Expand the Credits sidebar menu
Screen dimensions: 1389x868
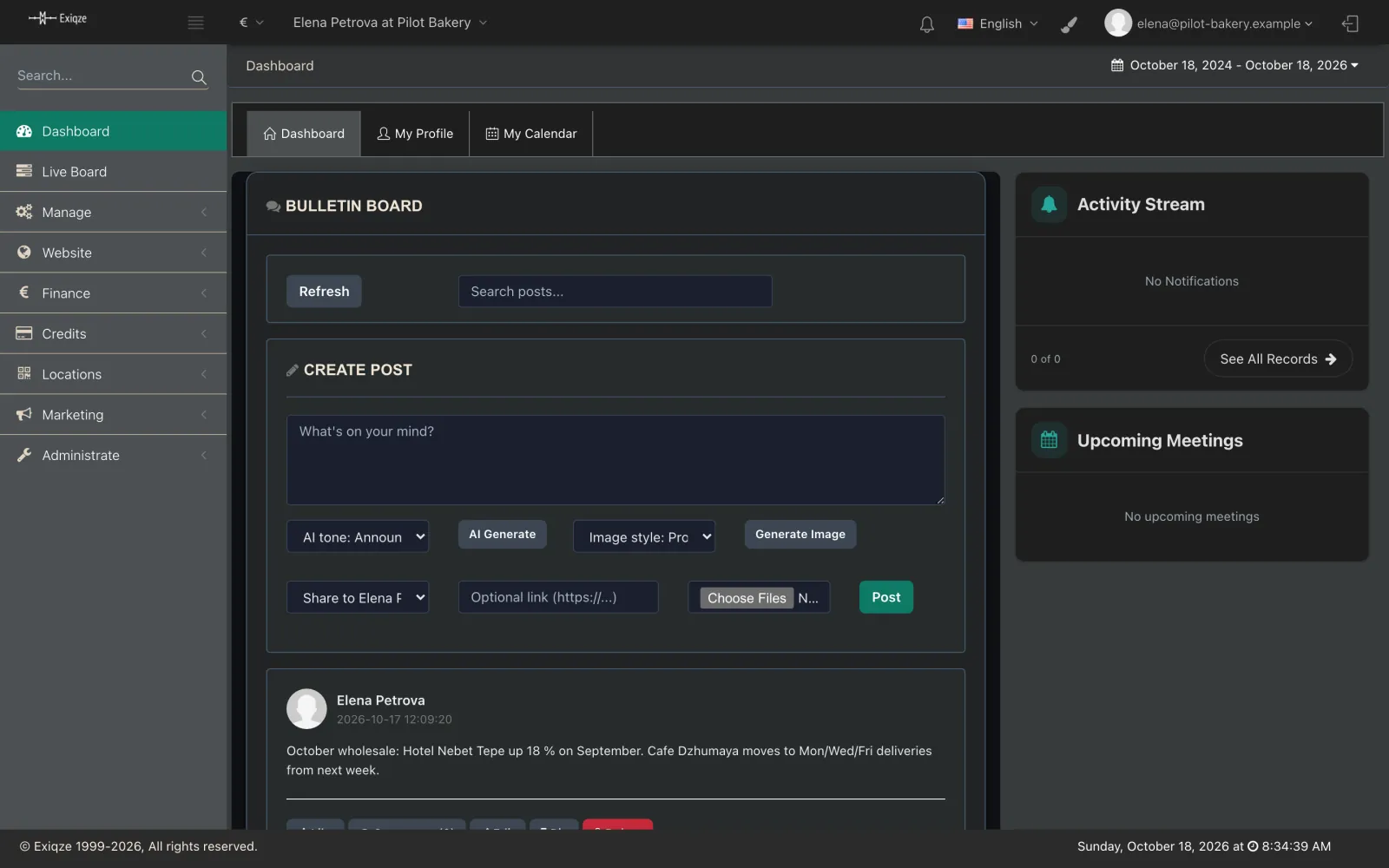click(x=113, y=333)
